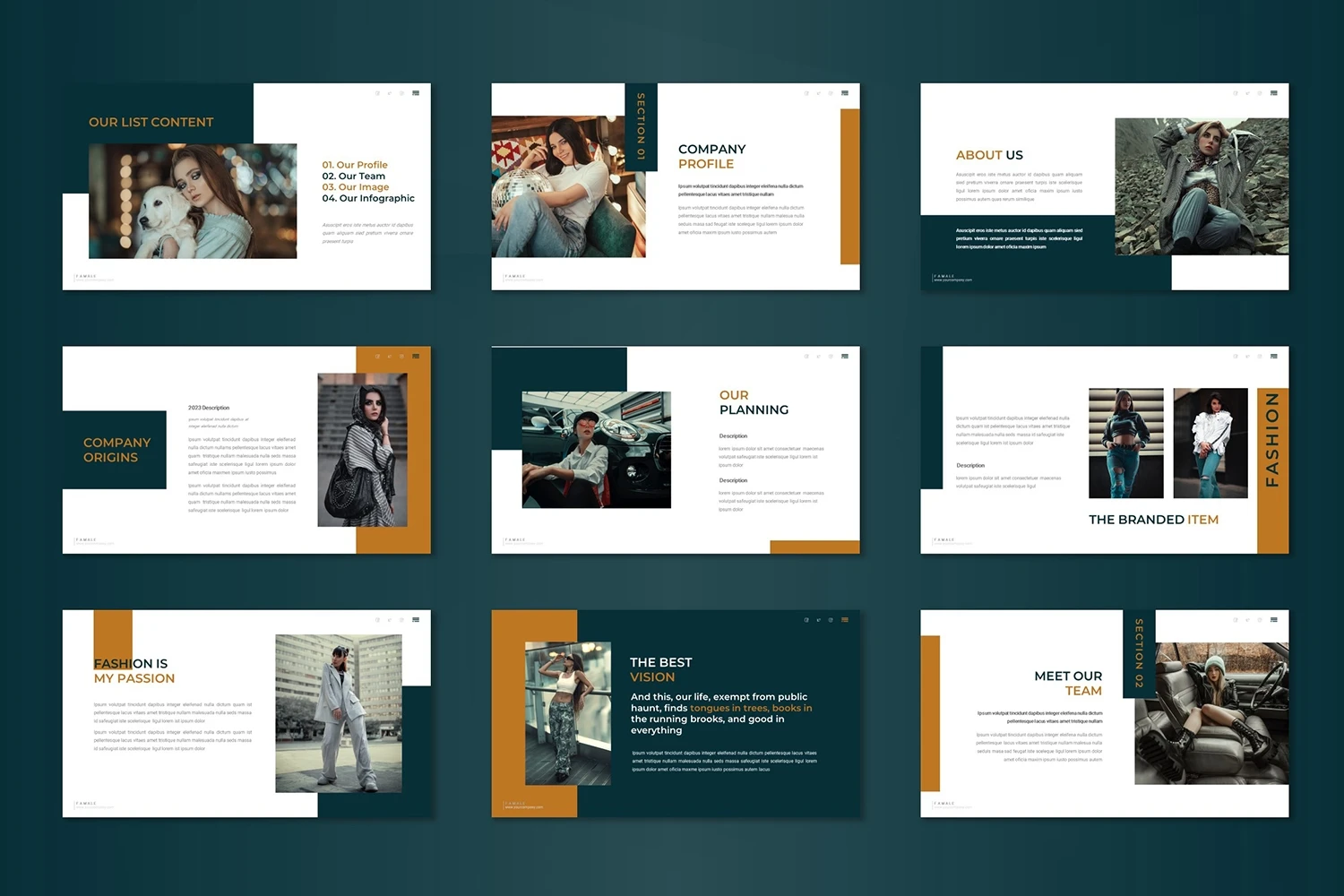Screen dimensions: 1344x896
Task: Select the vertical 'SECTION 02' tab label
Action: point(1139,652)
